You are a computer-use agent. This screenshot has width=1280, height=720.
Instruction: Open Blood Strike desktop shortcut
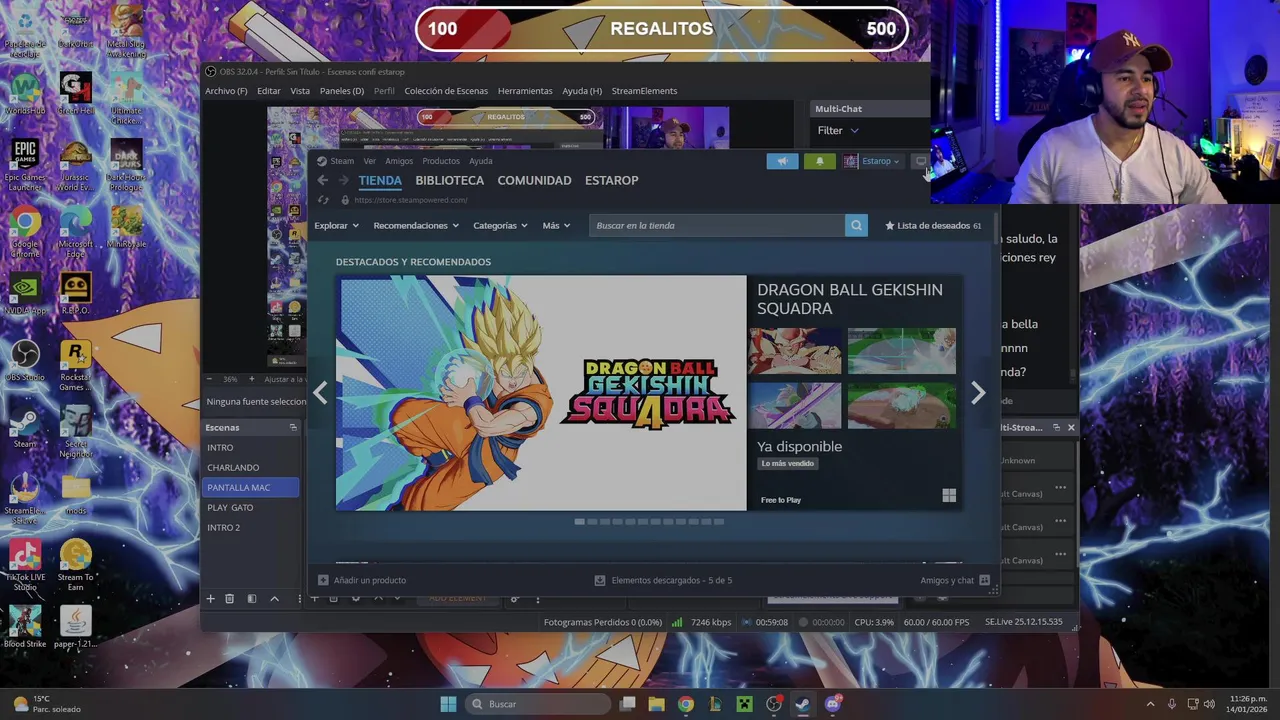coord(25,627)
